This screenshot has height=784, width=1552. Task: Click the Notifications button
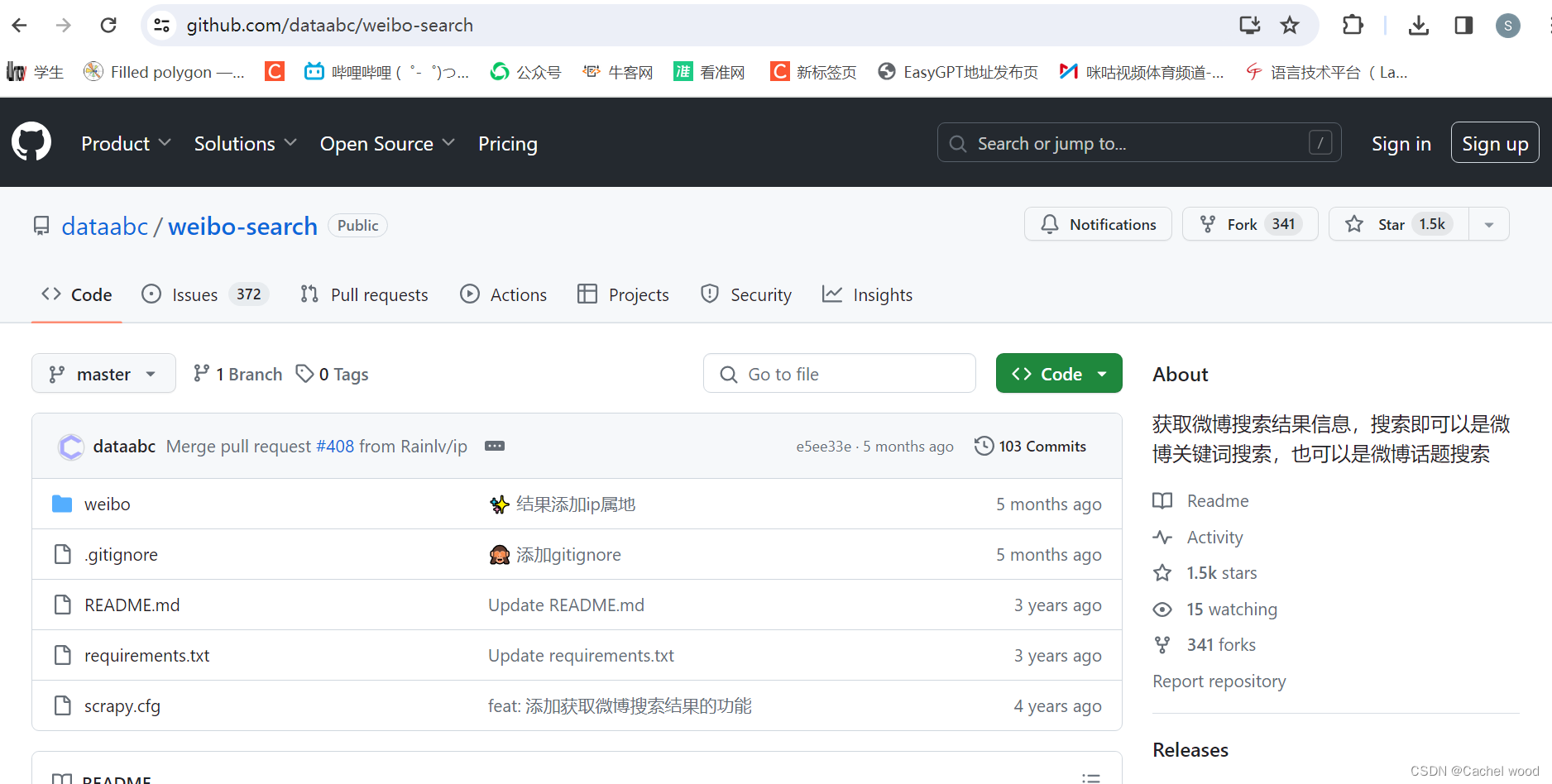coord(1098,224)
